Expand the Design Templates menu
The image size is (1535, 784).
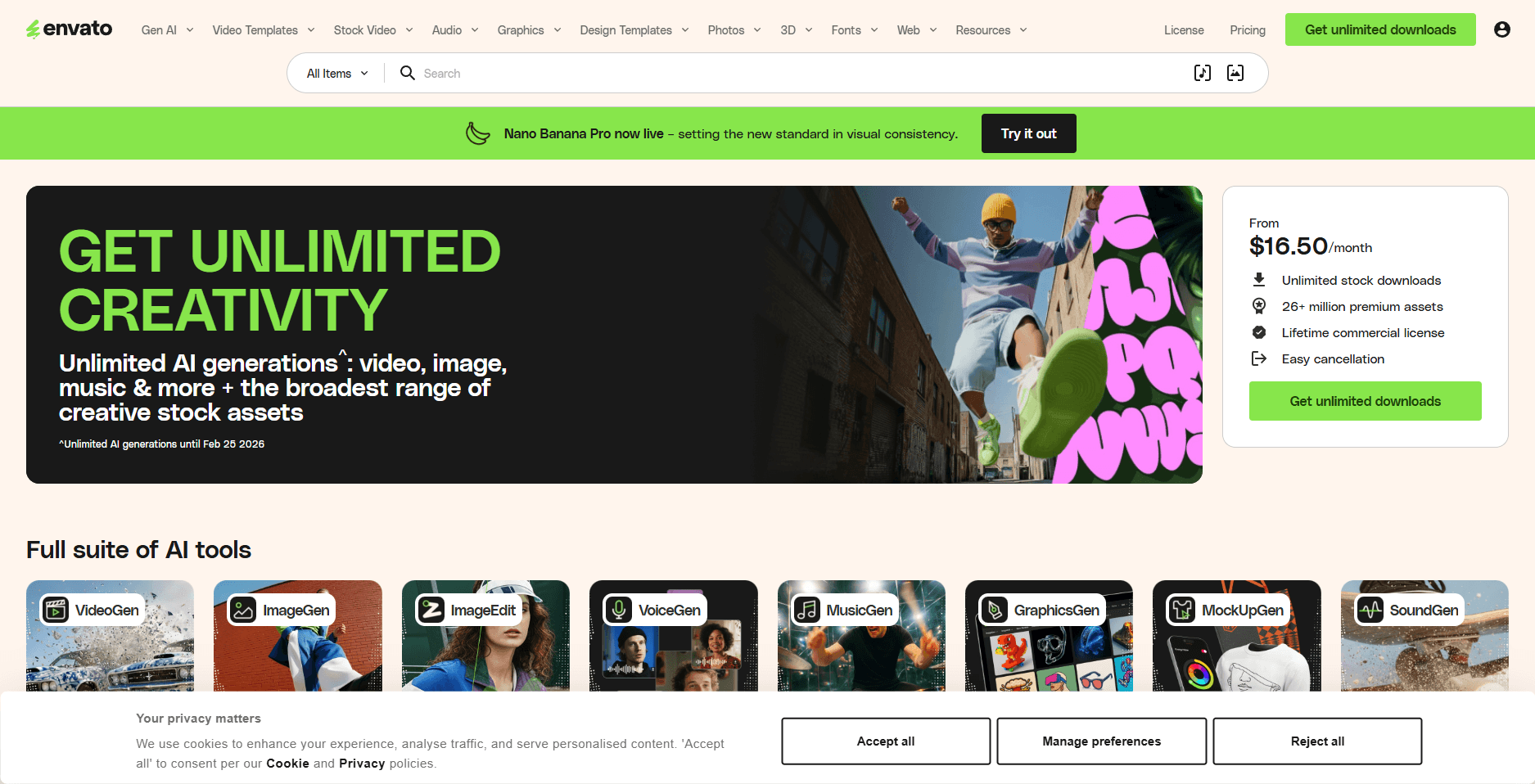click(634, 30)
